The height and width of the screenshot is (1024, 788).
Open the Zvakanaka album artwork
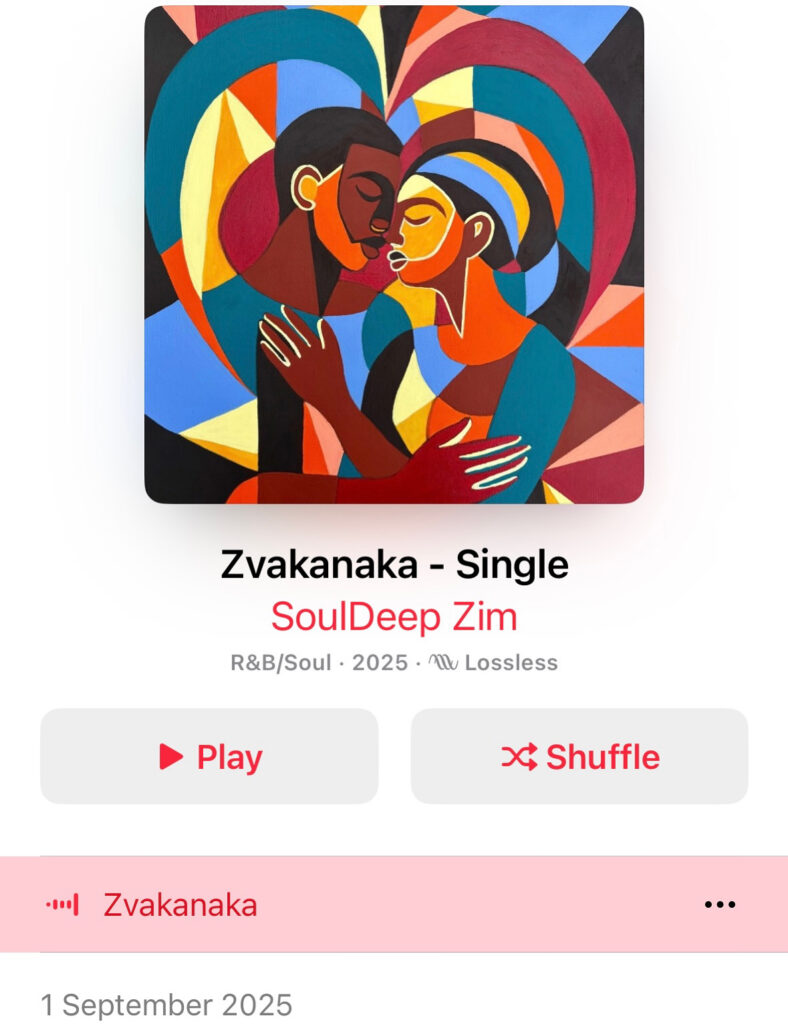[394, 255]
